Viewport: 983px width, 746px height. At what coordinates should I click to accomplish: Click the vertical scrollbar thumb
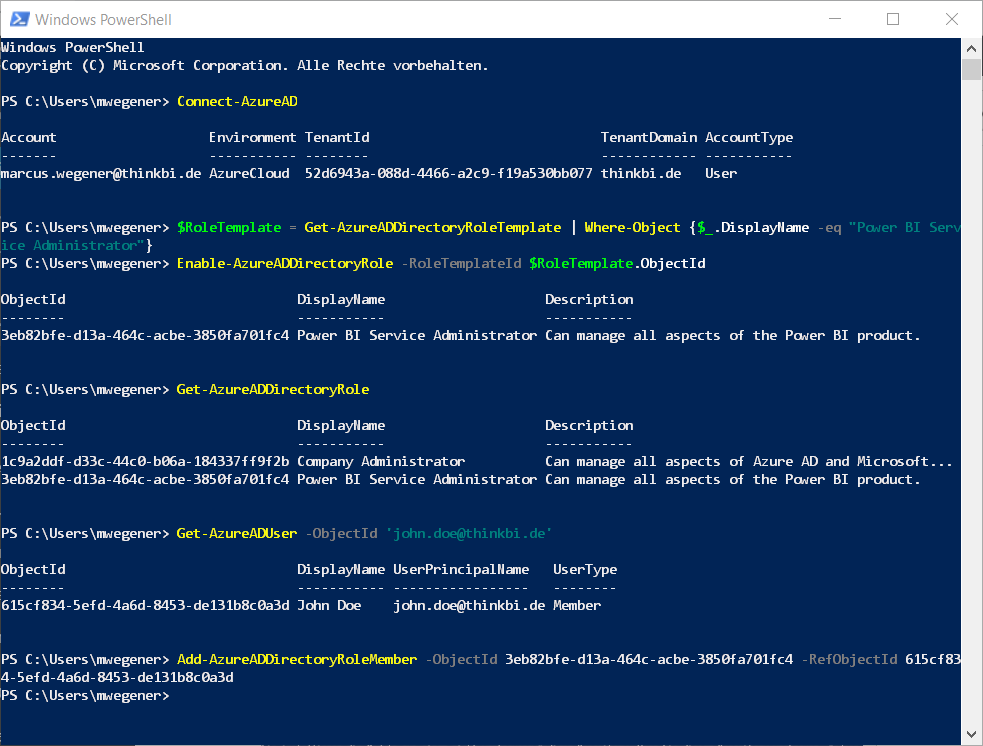point(971,70)
